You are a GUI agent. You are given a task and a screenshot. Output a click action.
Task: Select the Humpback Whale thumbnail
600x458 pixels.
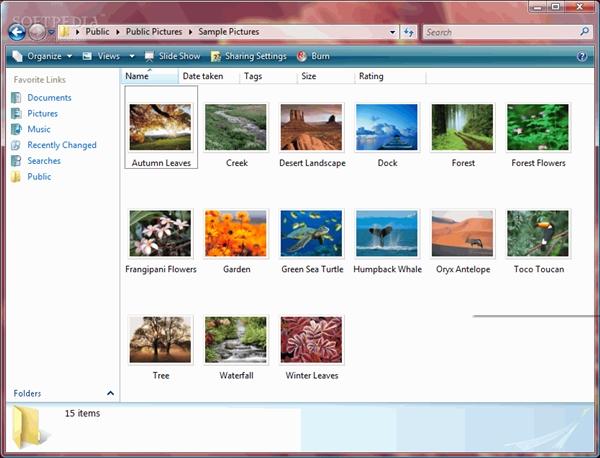pos(387,234)
